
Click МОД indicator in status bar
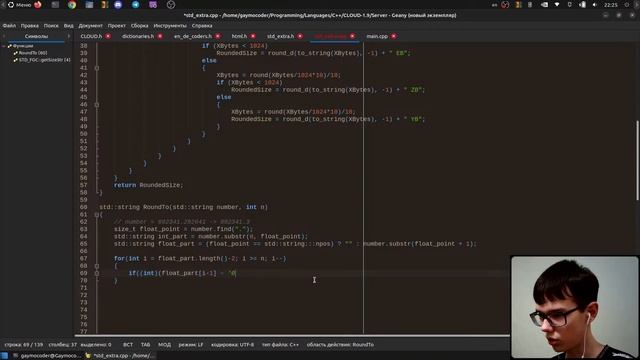164,345
